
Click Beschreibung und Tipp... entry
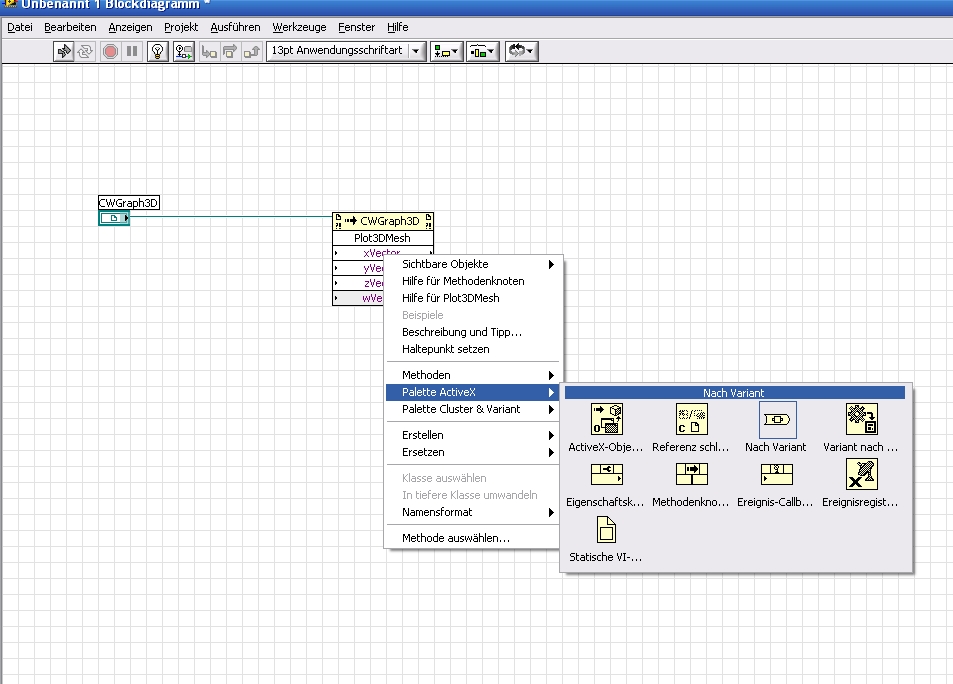pos(462,332)
